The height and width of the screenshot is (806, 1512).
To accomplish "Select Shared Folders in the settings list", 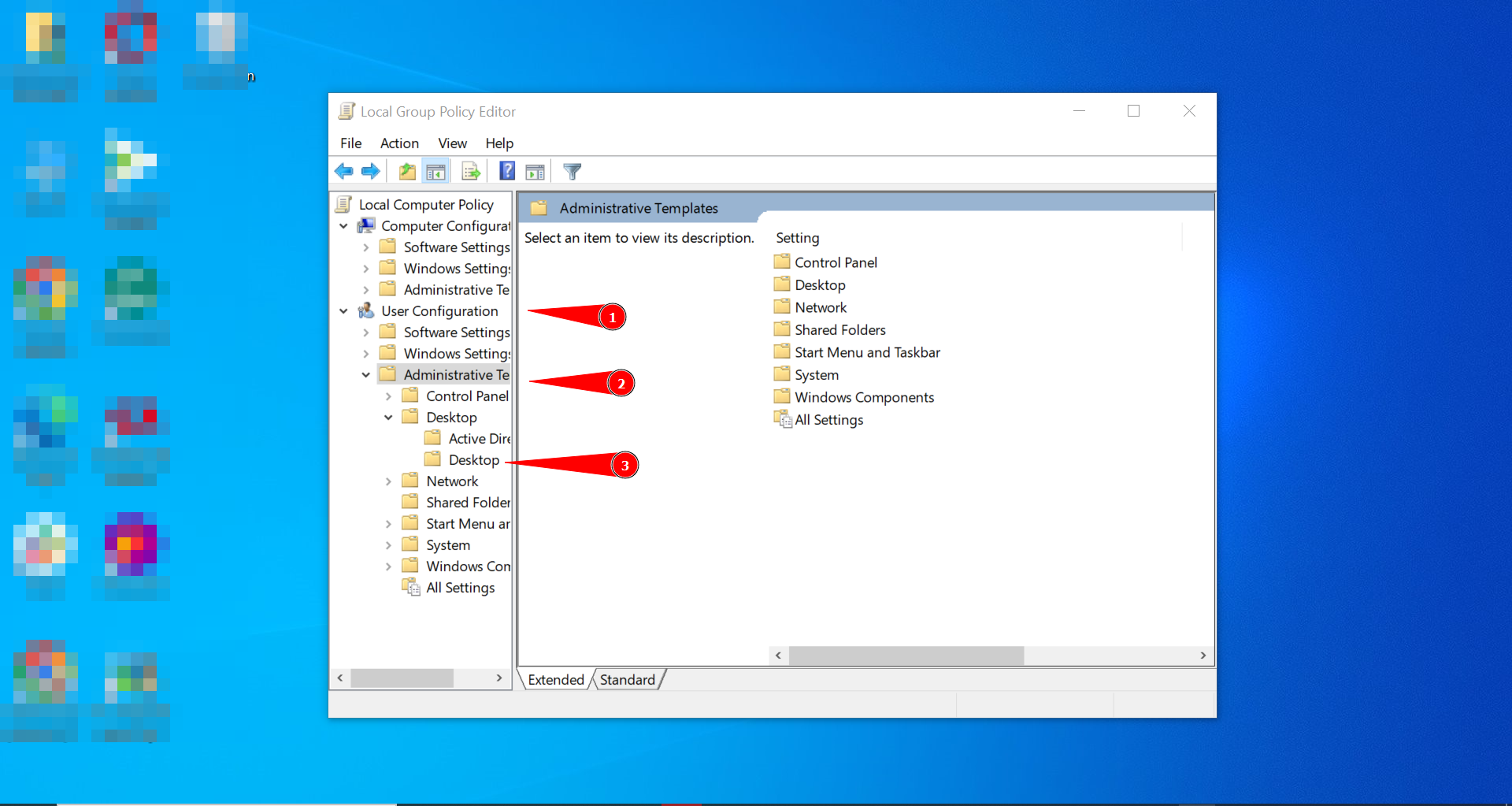I will point(839,329).
